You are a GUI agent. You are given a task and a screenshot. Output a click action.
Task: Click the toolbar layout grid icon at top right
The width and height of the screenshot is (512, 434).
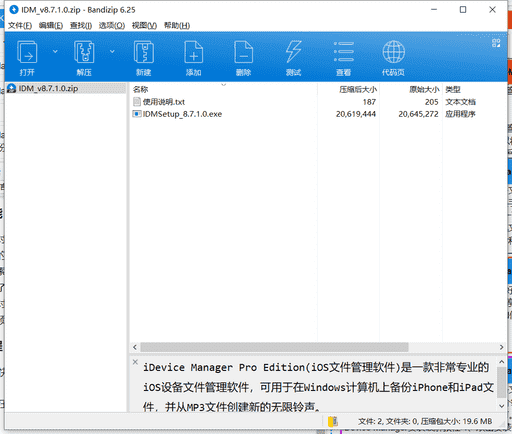(x=496, y=43)
